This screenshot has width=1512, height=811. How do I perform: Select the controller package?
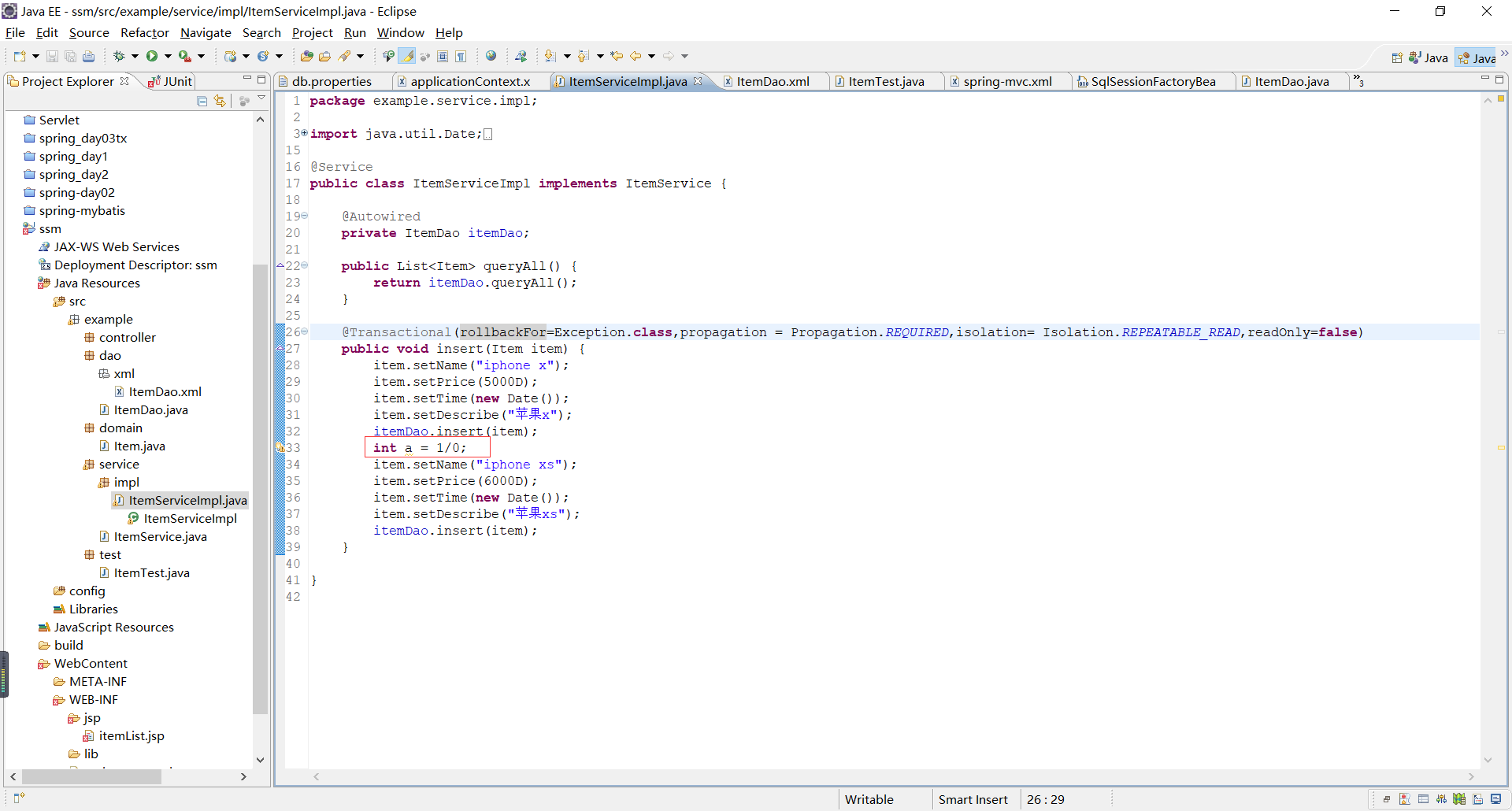click(x=127, y=337)
